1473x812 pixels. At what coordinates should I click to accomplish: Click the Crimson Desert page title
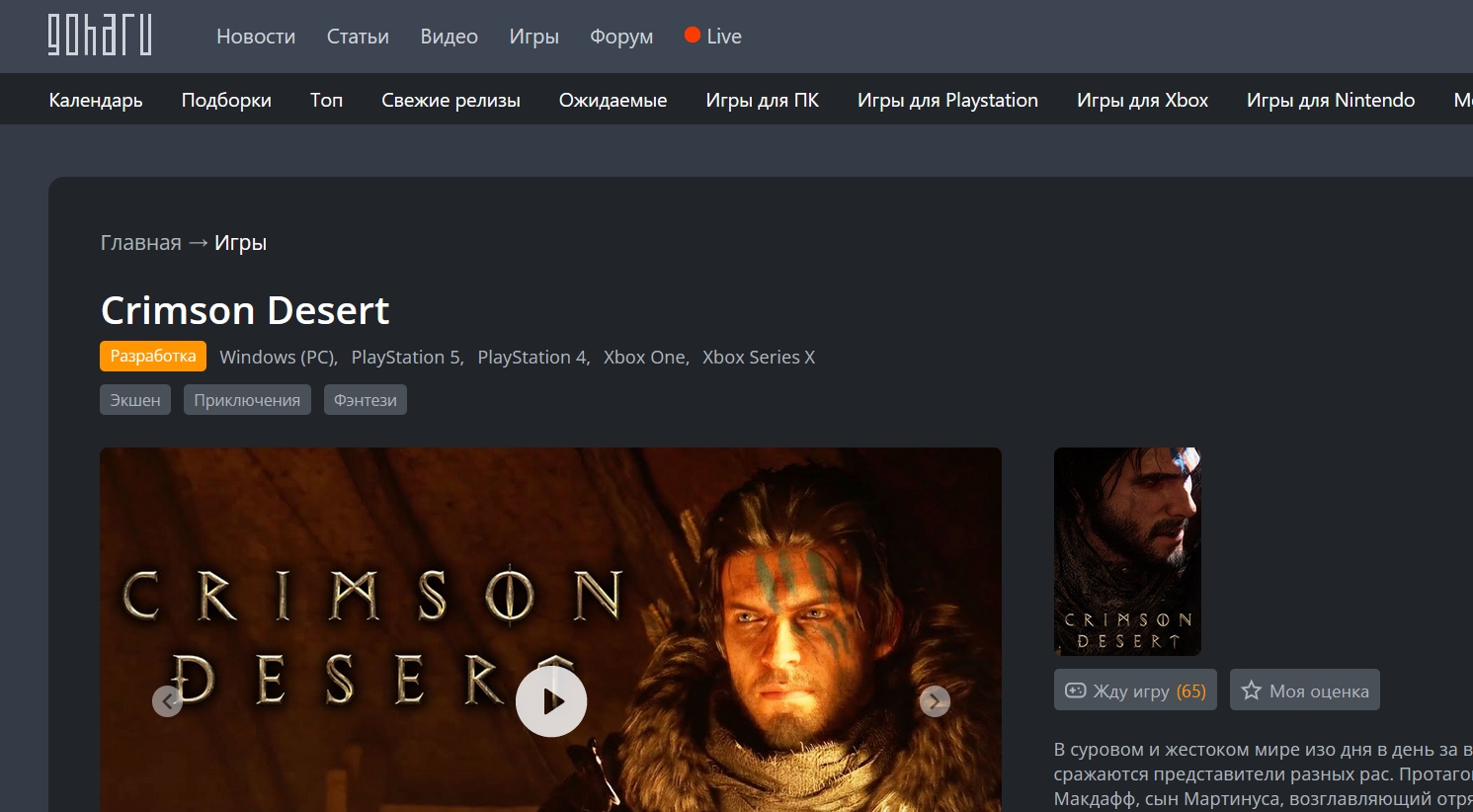[x=245, y=310]
